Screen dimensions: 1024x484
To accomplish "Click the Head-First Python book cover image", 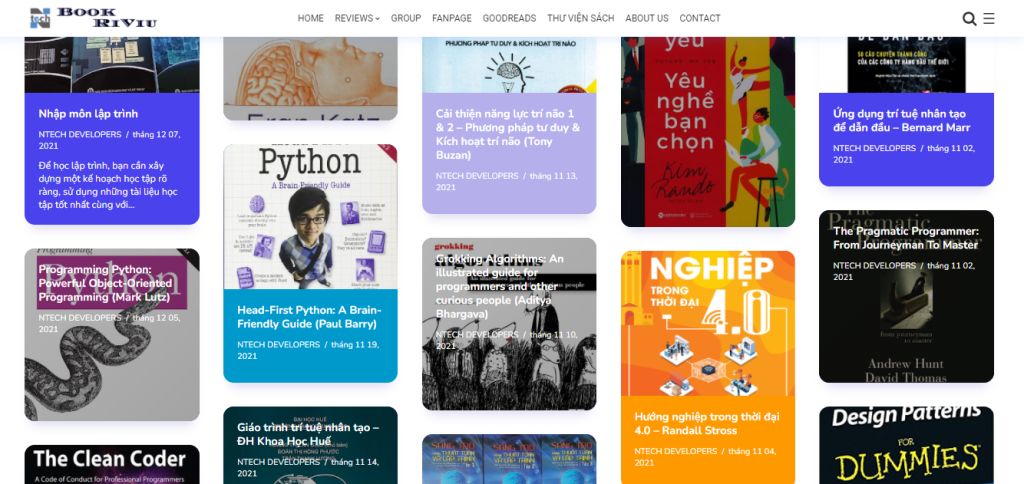I will (x=310, y=217).
